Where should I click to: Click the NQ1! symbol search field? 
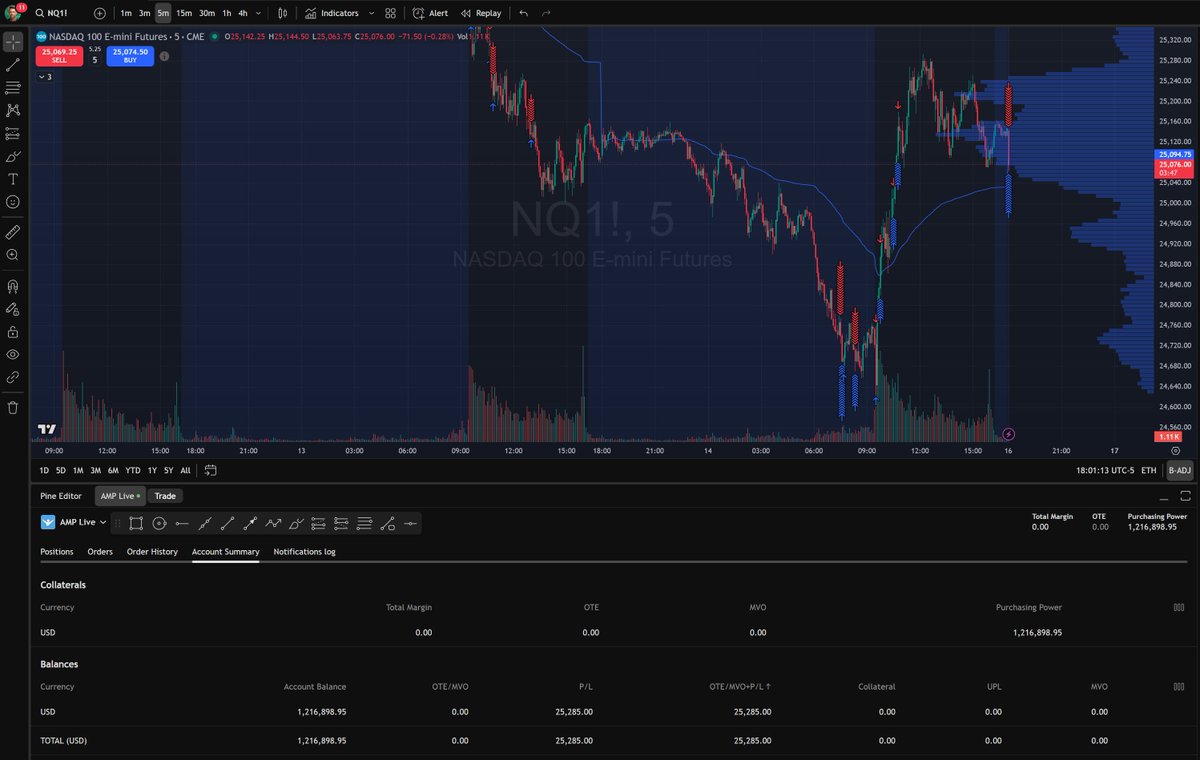(59, 13)
